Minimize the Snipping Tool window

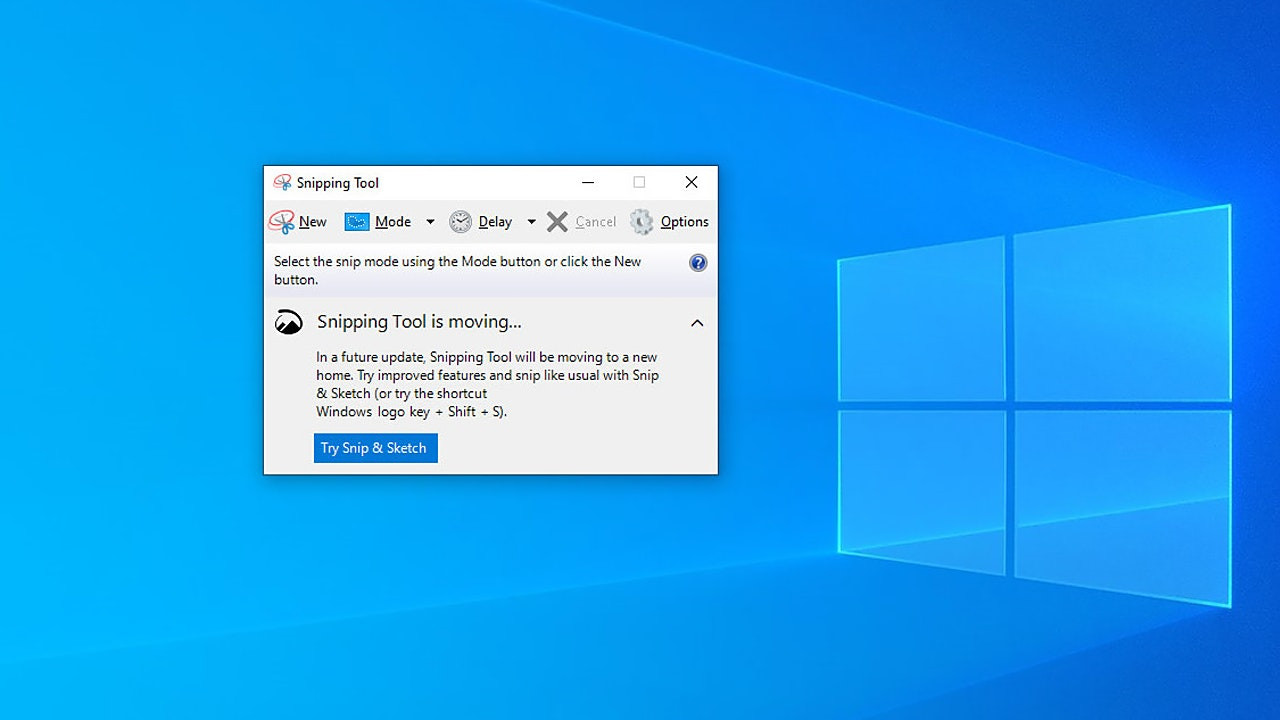(588, 182)
